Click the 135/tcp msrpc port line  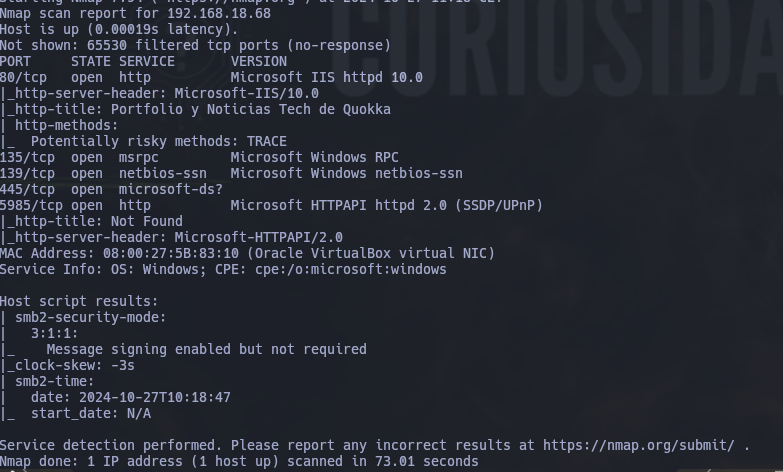(199, 157)
